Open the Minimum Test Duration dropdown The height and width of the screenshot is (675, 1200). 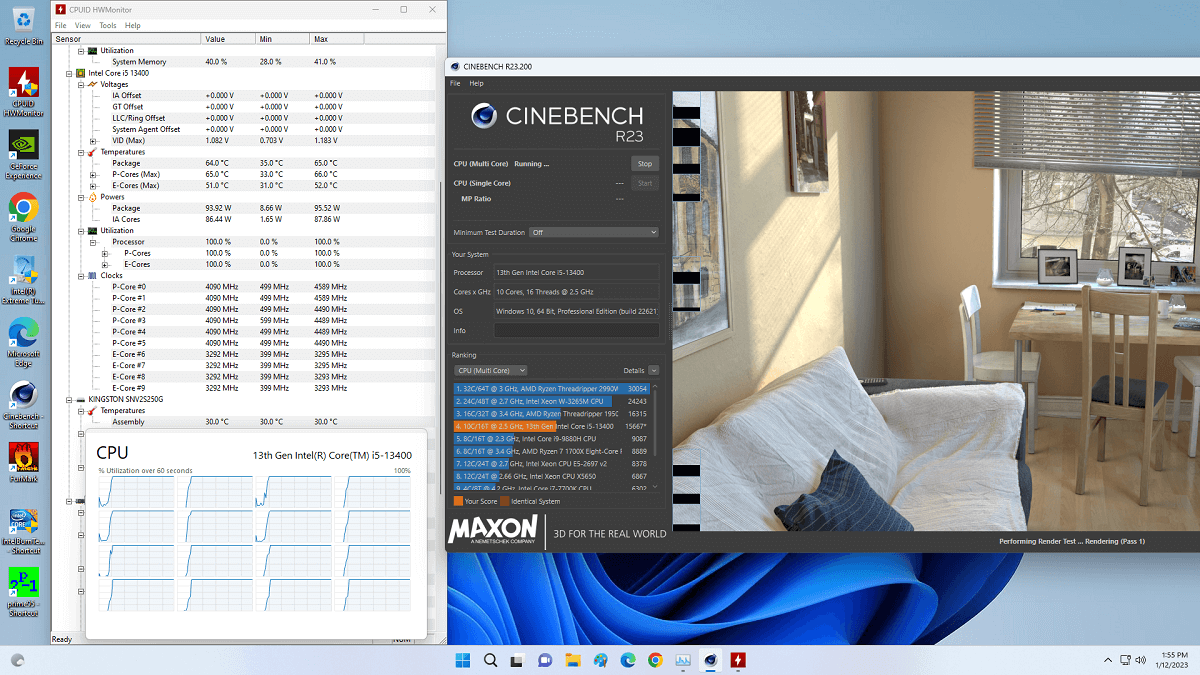(x=594, y=232)
